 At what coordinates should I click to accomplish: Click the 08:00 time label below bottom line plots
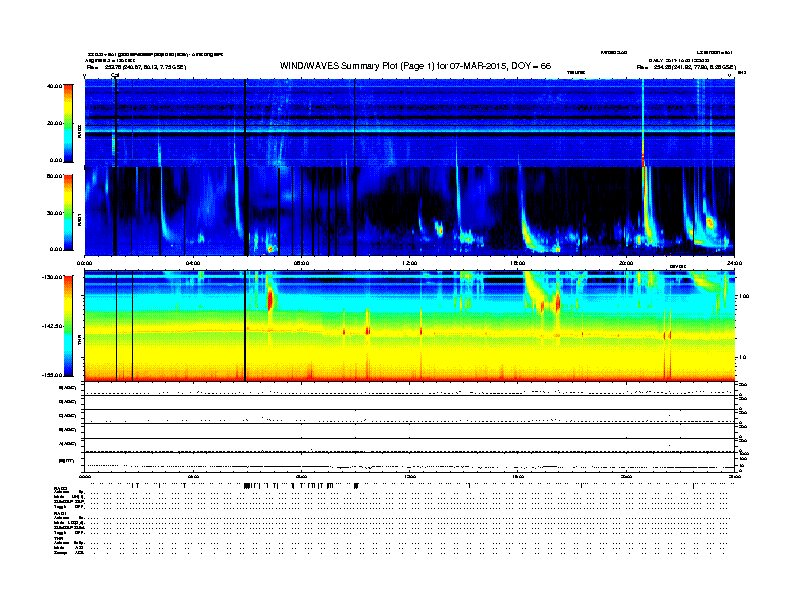point(302,477)
